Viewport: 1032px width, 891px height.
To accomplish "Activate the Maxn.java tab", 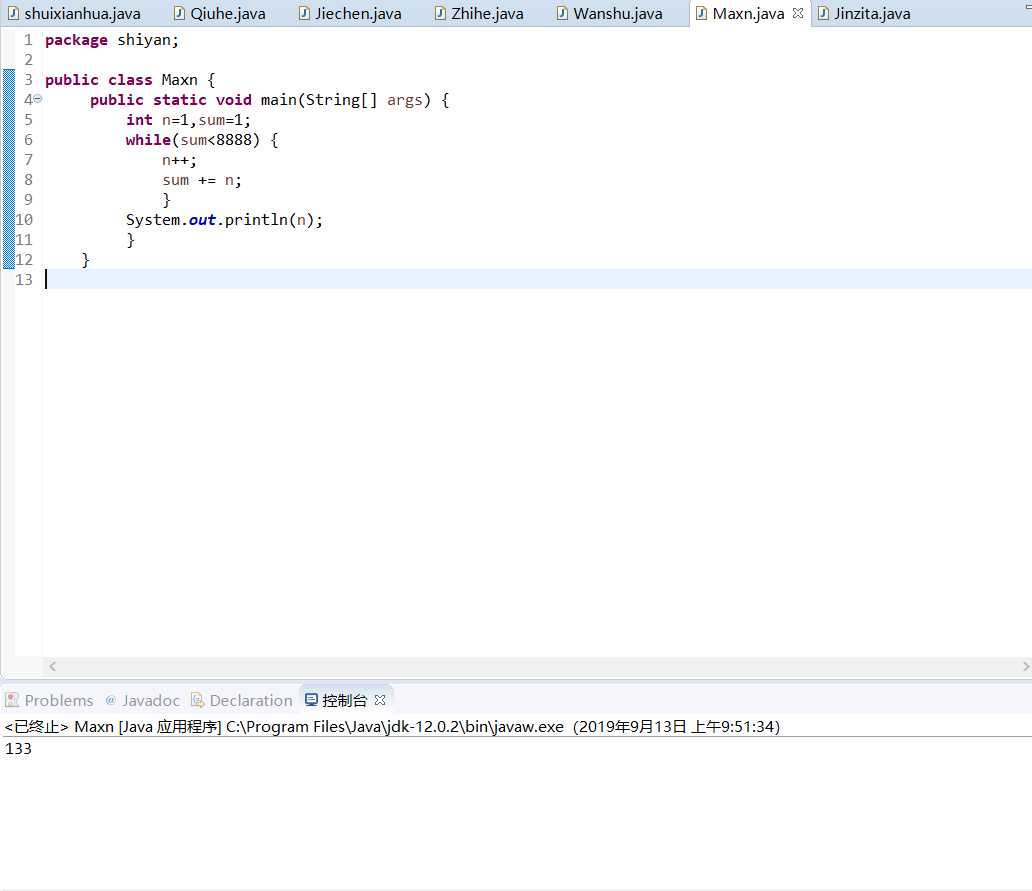I will pos(748,13).
